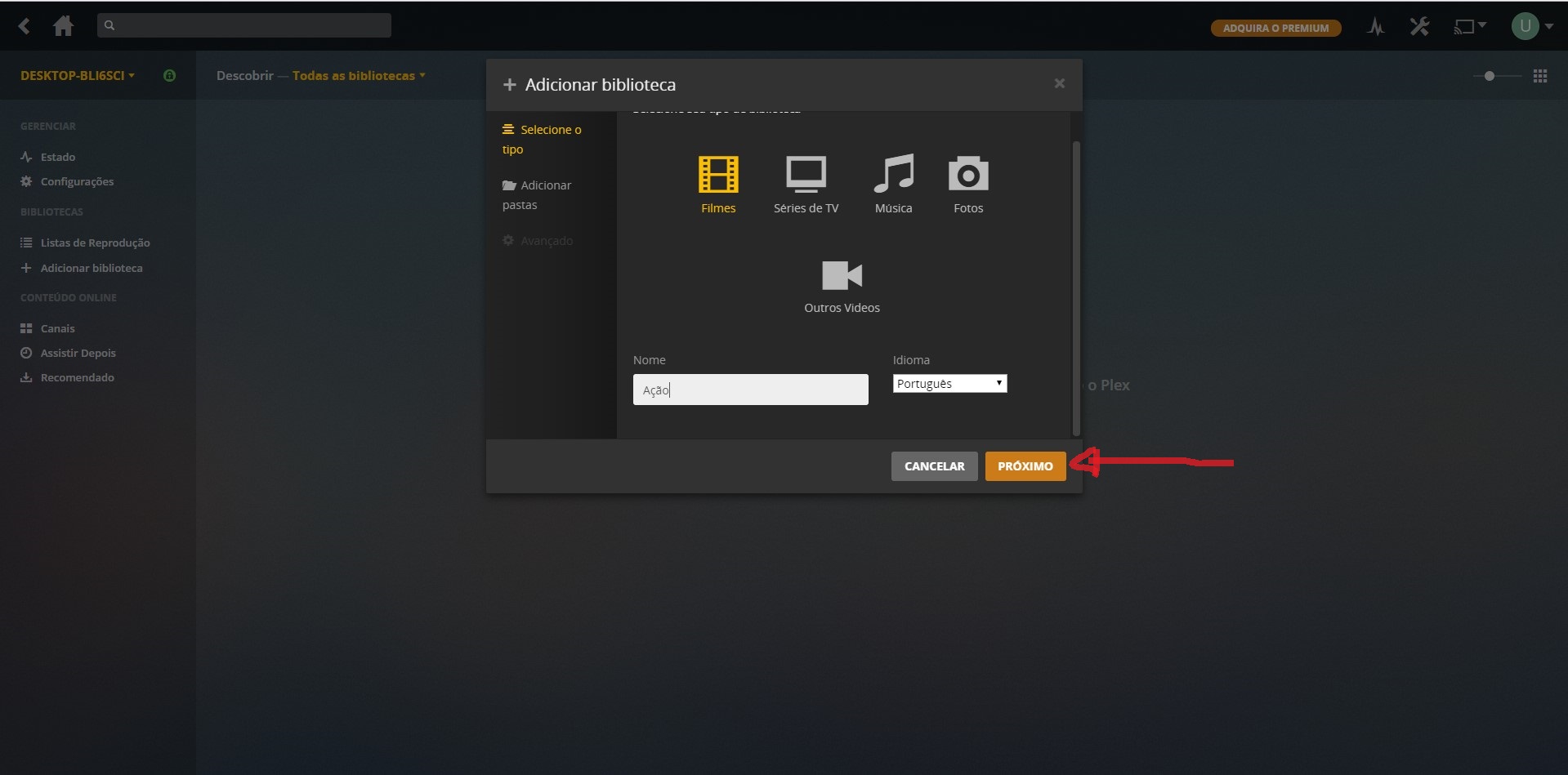Click the dialog's vertical scrollbar
Image resolution: width=1568 pixels, height=775 pixels.
1076,288
